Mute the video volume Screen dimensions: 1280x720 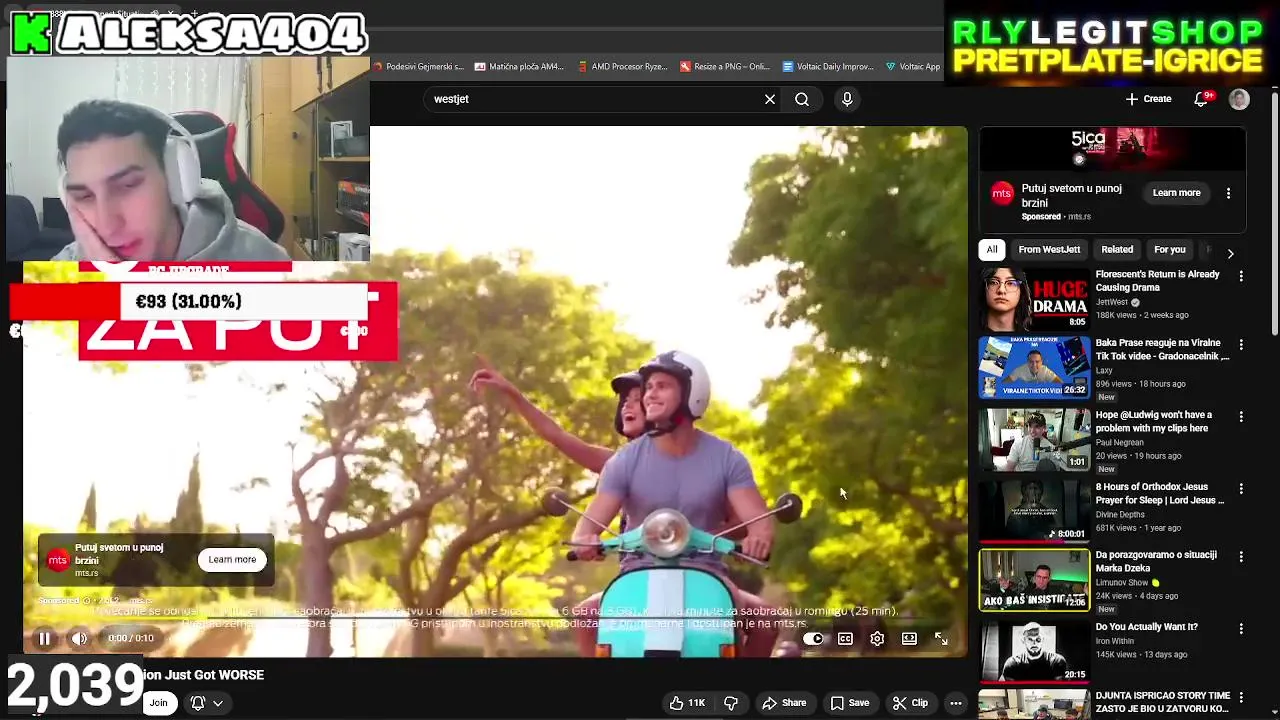[79, 638]
